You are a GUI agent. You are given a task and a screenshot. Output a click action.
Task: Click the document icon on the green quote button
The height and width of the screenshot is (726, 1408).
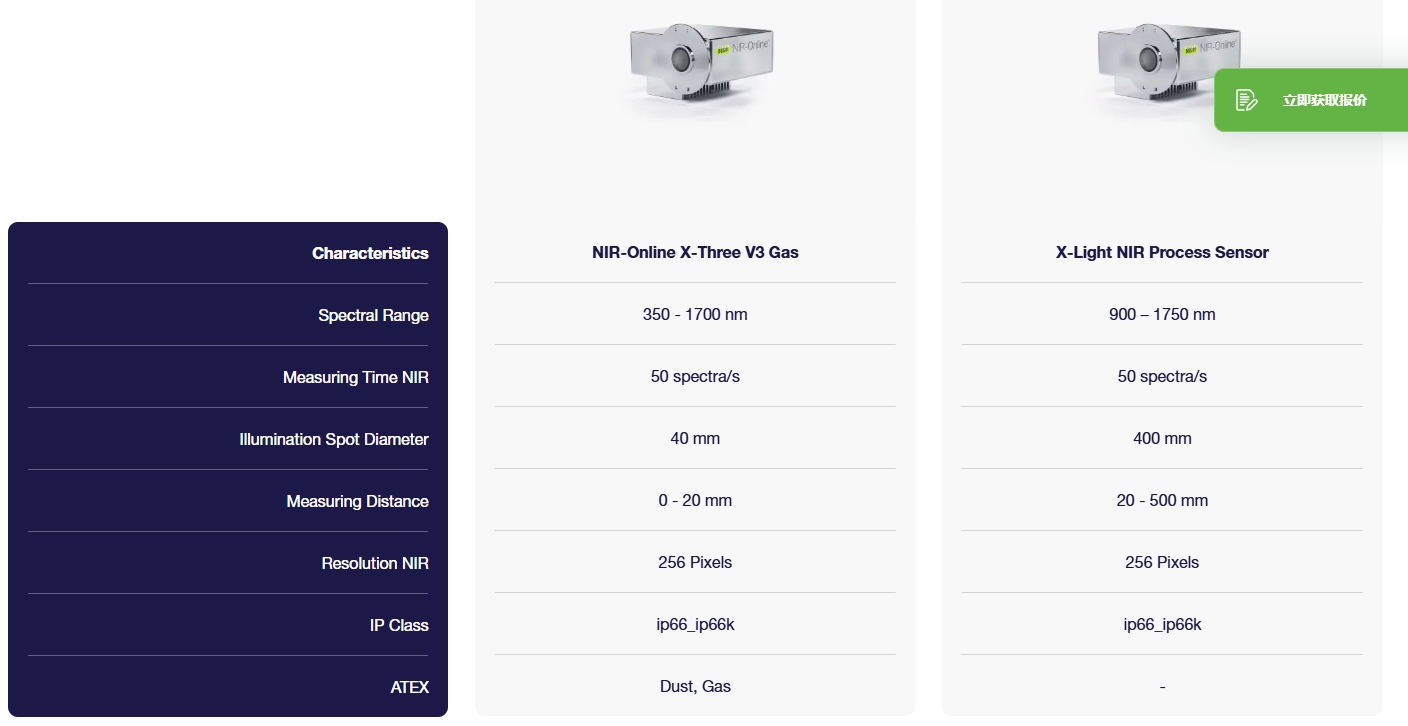(x=1246, y=100)
